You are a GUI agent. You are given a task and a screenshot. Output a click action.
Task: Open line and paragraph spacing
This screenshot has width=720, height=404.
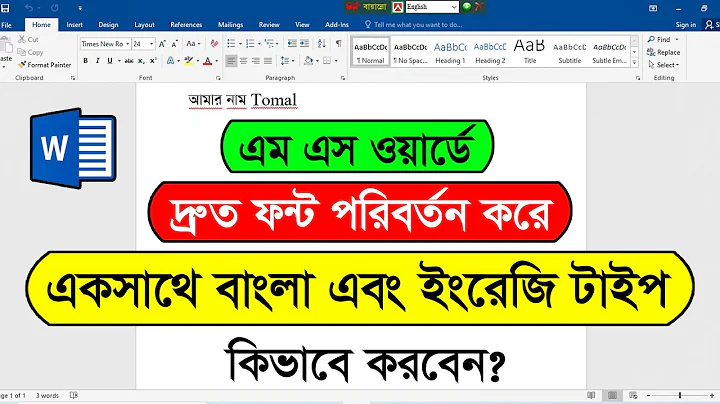(x=285, y=61)
